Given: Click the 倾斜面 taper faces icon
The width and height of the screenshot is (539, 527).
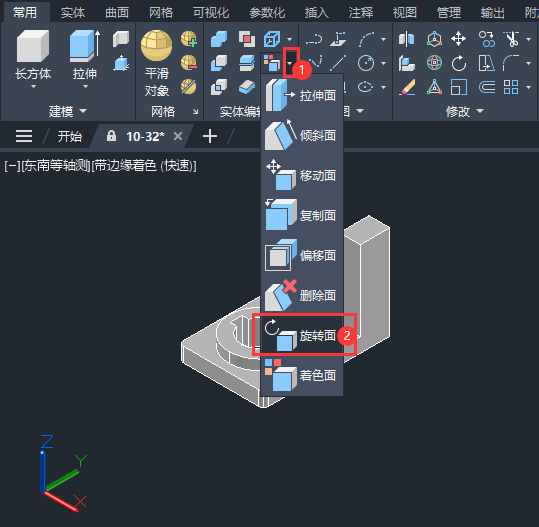Looking at the screenshot, I should (280, 135).
